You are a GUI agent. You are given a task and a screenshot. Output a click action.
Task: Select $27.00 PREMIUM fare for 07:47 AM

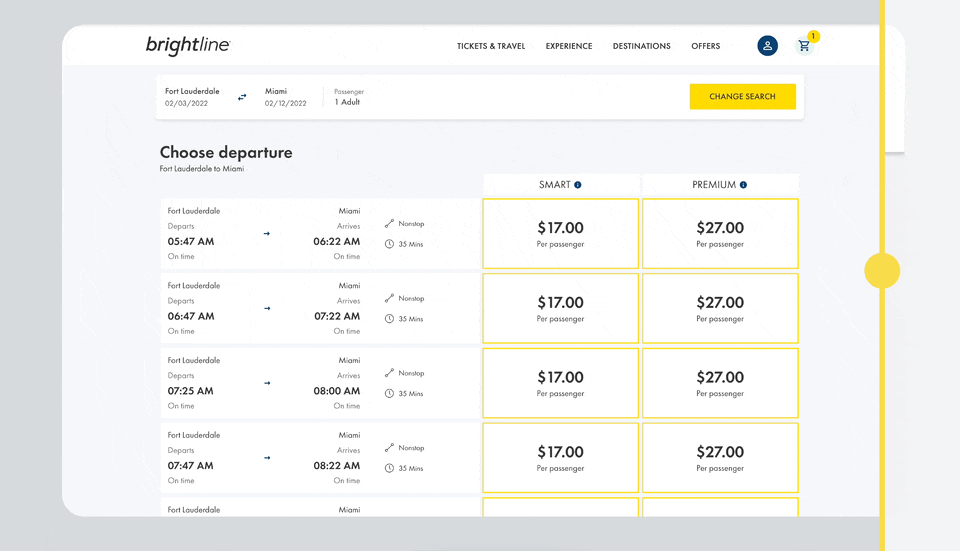[720, 458]
